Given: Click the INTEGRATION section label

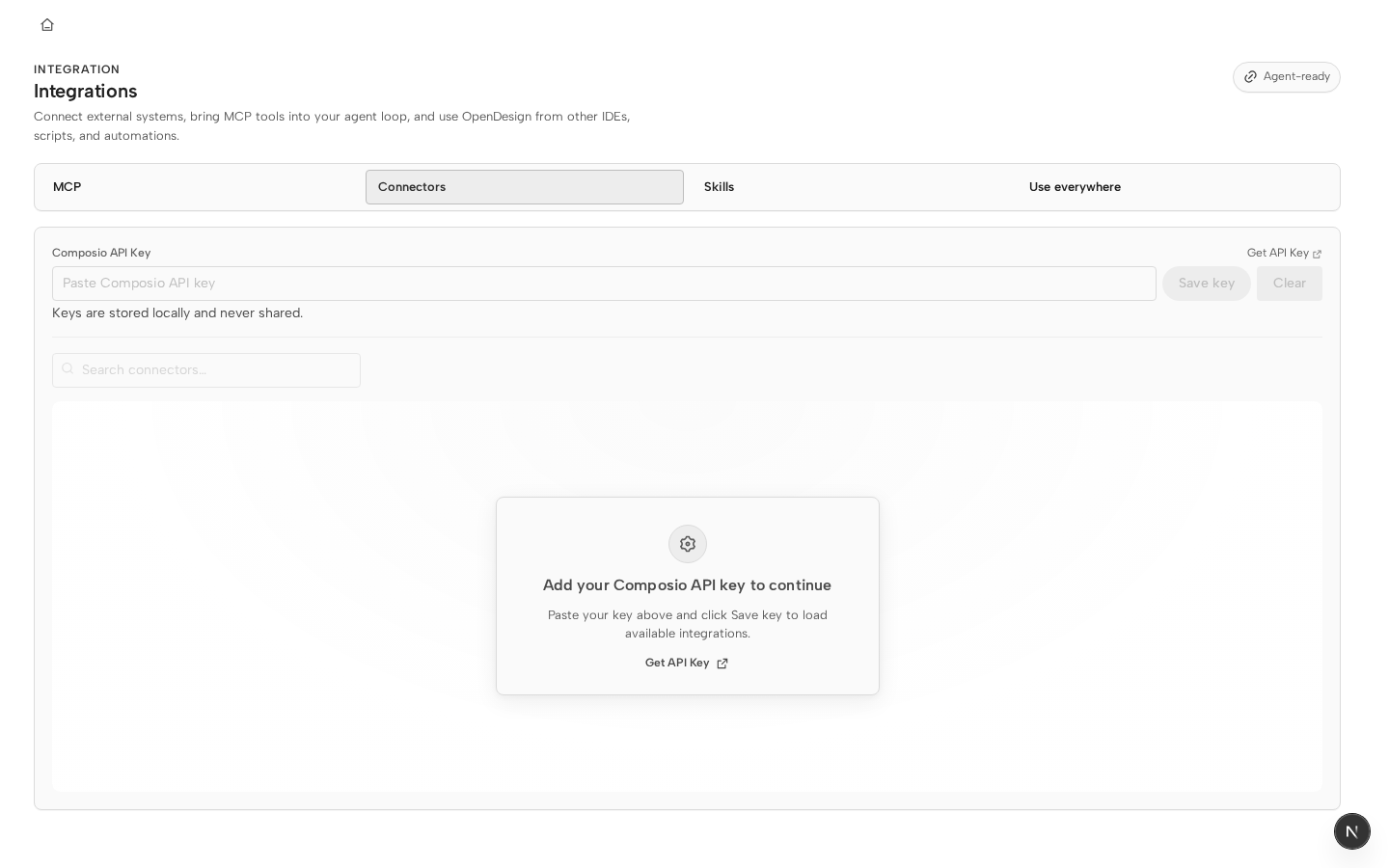Looking at the screenshot, I should point(77,69).
